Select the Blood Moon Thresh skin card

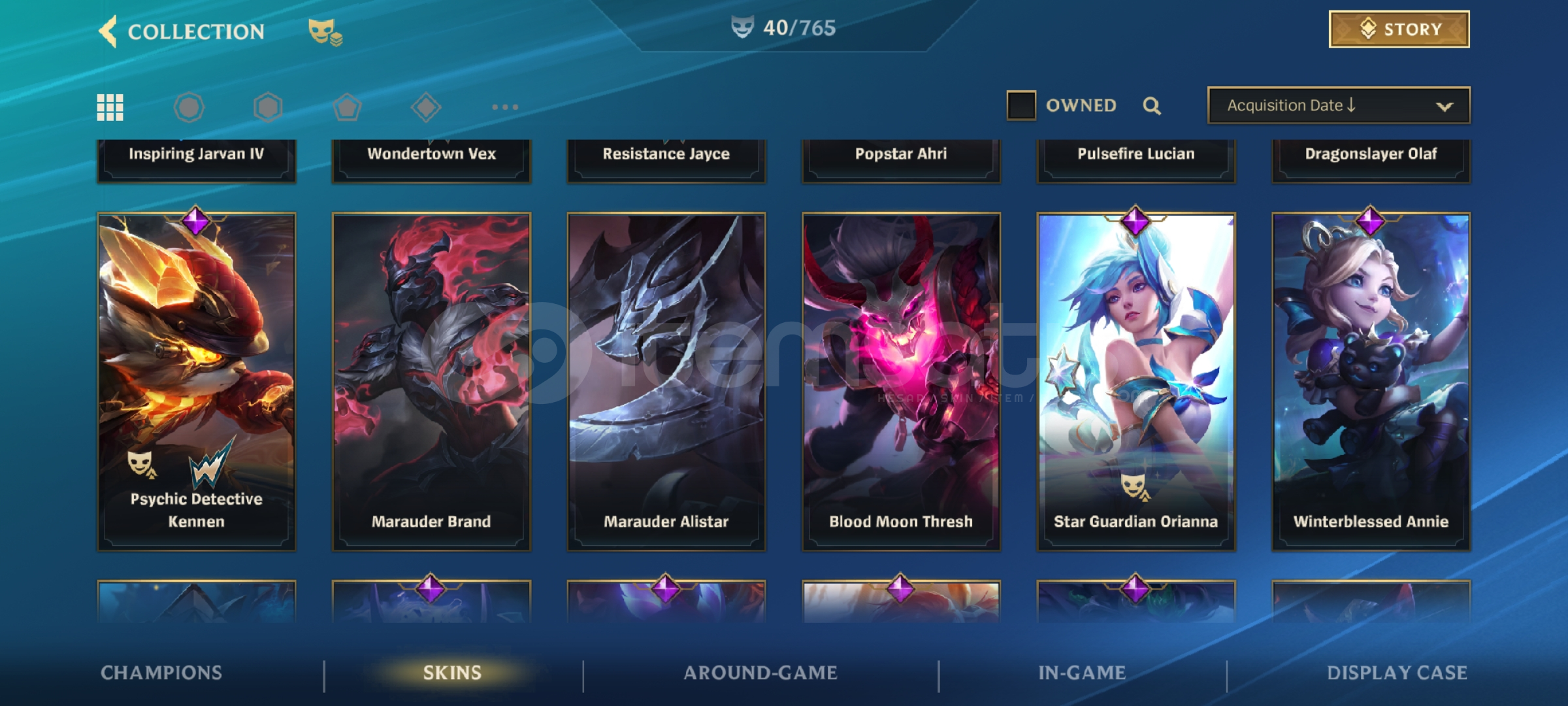[x=901, y=382]
